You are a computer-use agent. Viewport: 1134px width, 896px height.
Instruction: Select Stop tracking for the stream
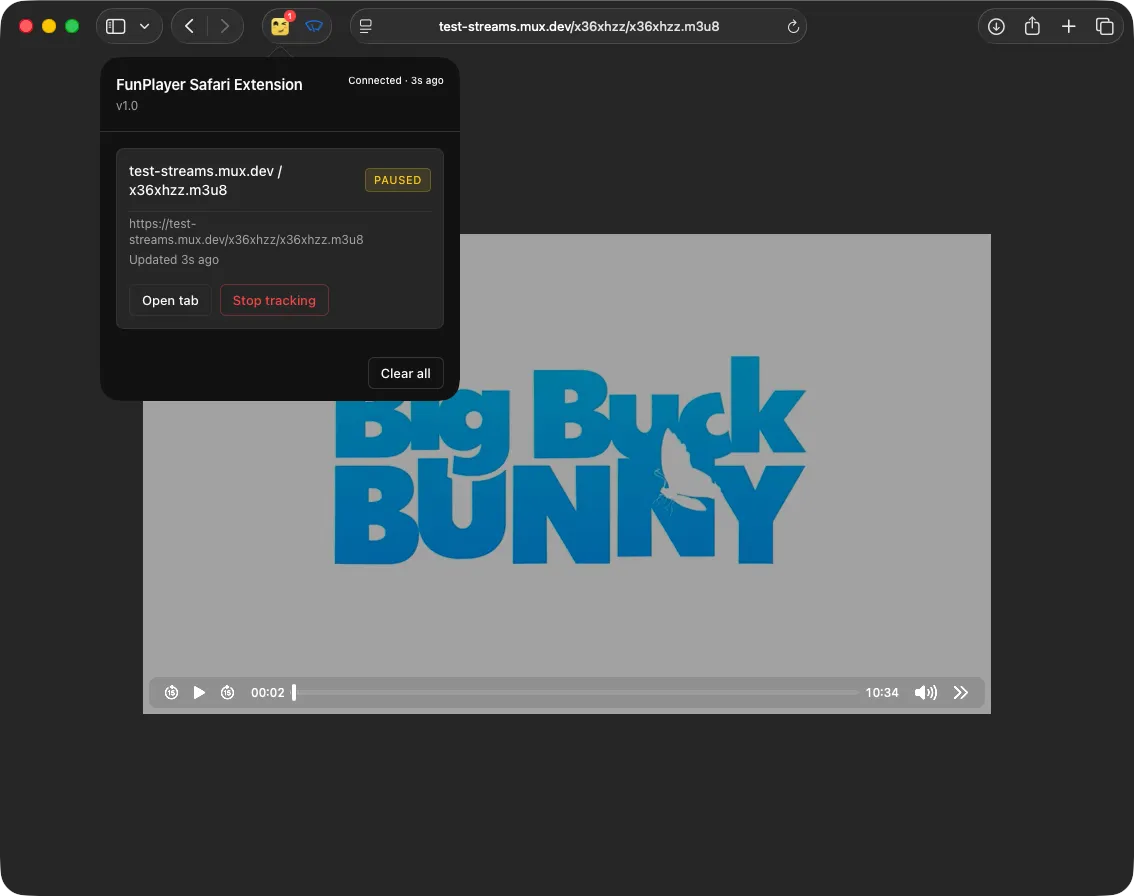coord(274,300)
